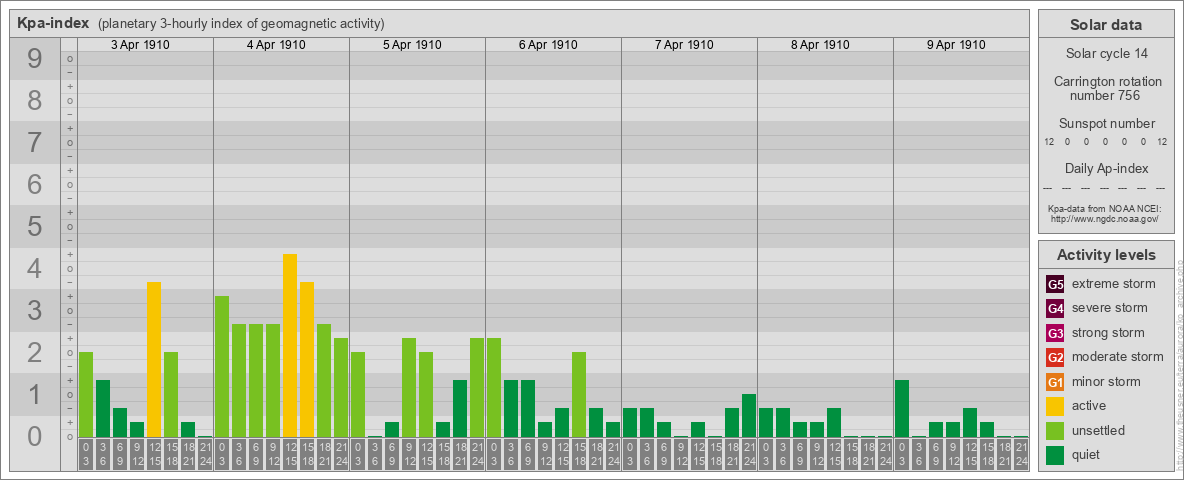The image size is (1184, 480).
Task: Select the '7 Apr 1910' date header
Action: click(x=684, y=45)
